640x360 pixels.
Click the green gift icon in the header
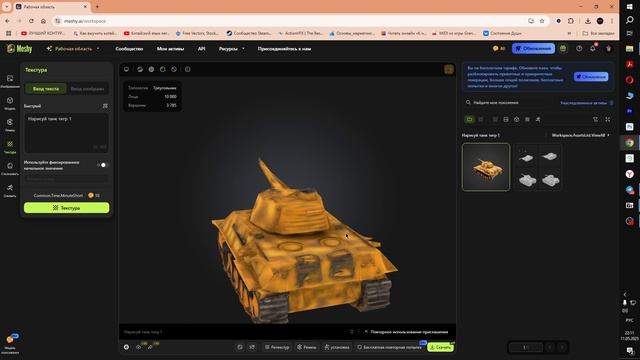pos(563,49)
